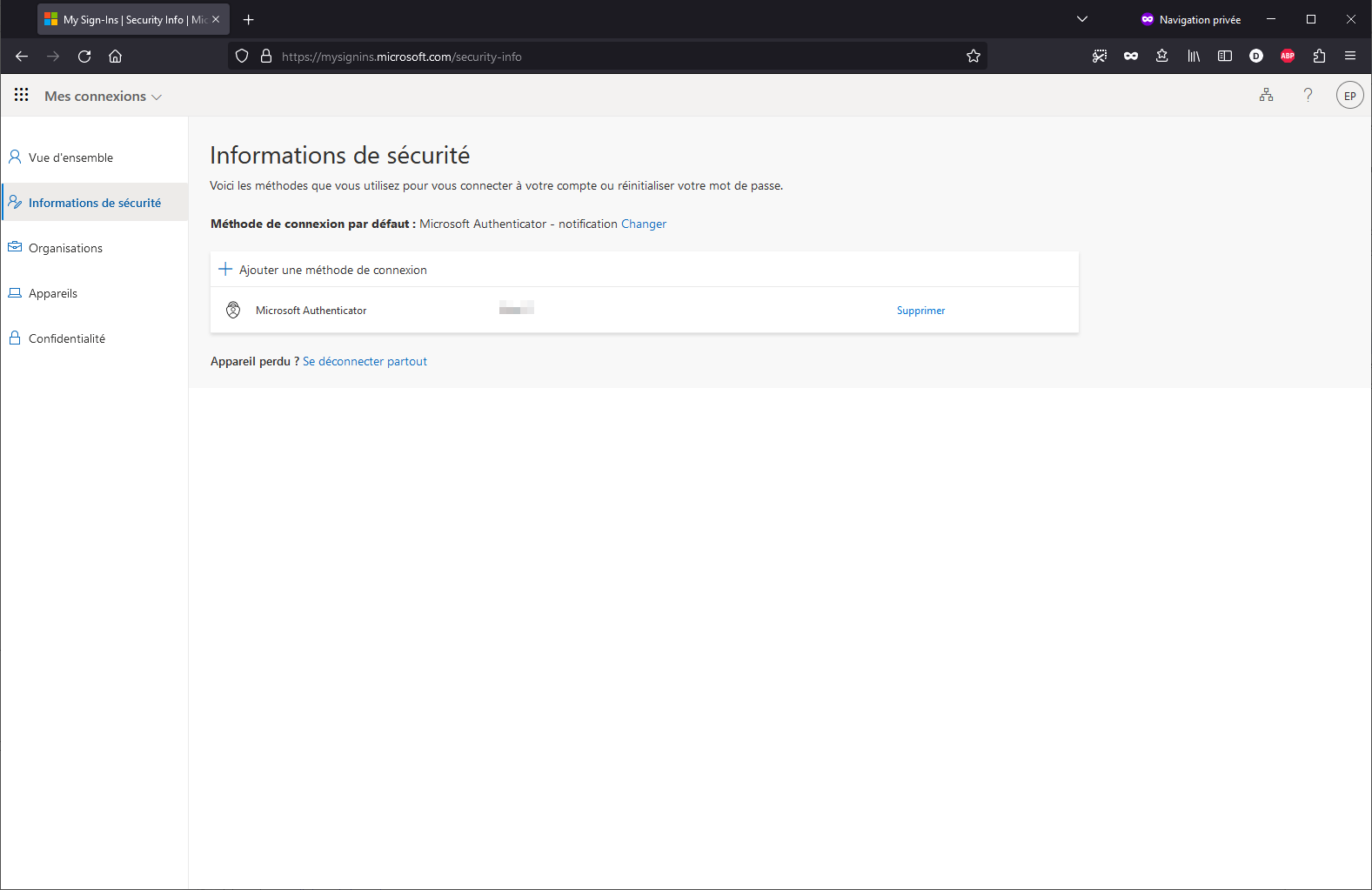Open the browser hamburger menu

1350,56
